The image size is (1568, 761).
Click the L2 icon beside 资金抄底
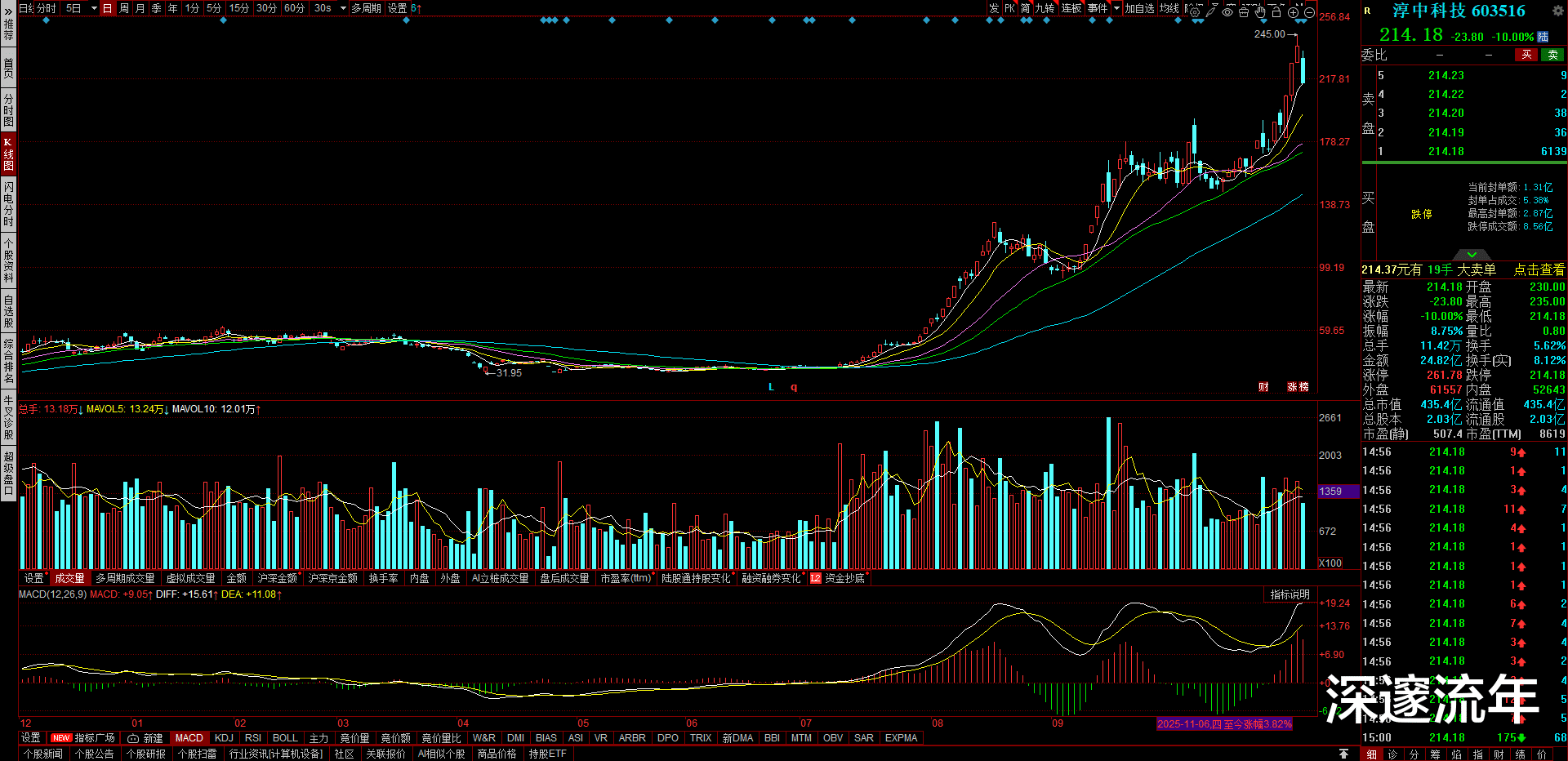click(815, 578)
